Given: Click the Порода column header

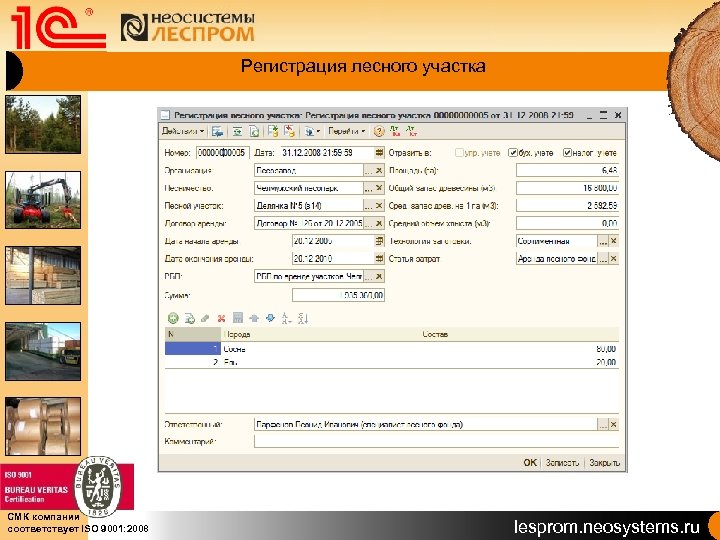Looking at the screenshot, I should pos(321,334).
